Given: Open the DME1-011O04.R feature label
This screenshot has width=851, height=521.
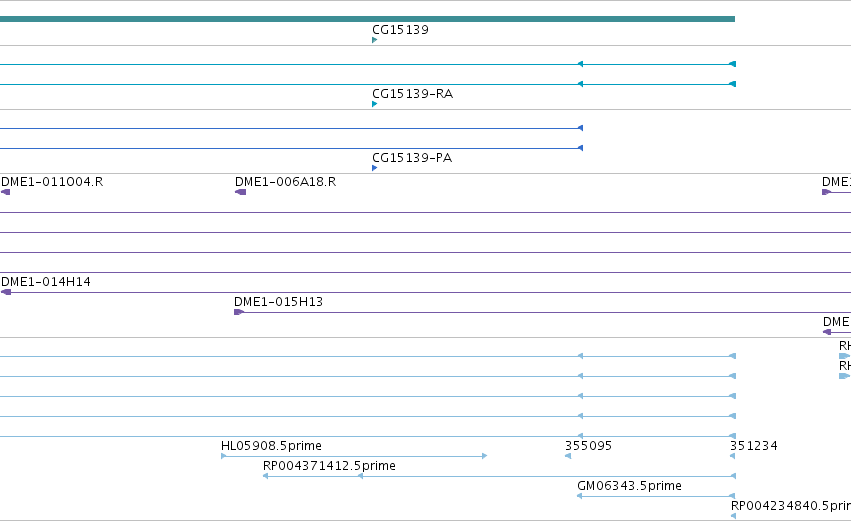Looking at the screenshot, I should [52, 182].
